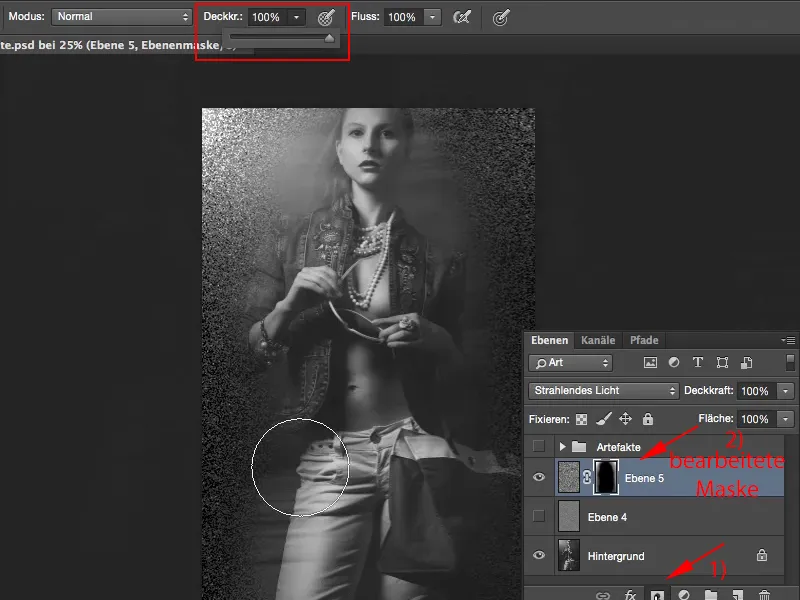
Task: Create new adjustment layer half-circle icon
Action: coord(684,595)
